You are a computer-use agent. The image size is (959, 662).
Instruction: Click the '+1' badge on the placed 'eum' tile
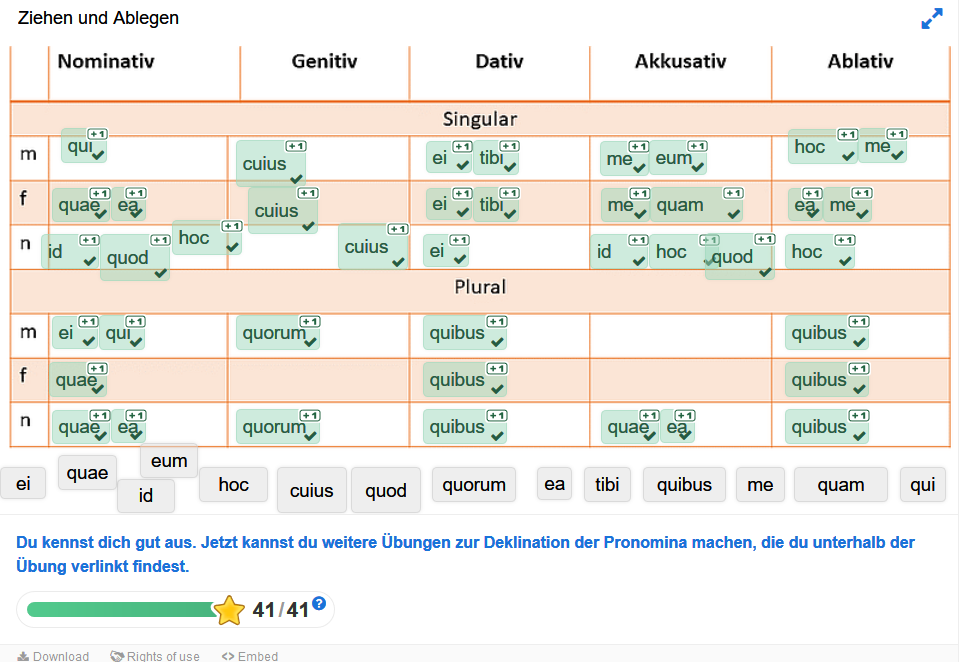tap(697, 147)
